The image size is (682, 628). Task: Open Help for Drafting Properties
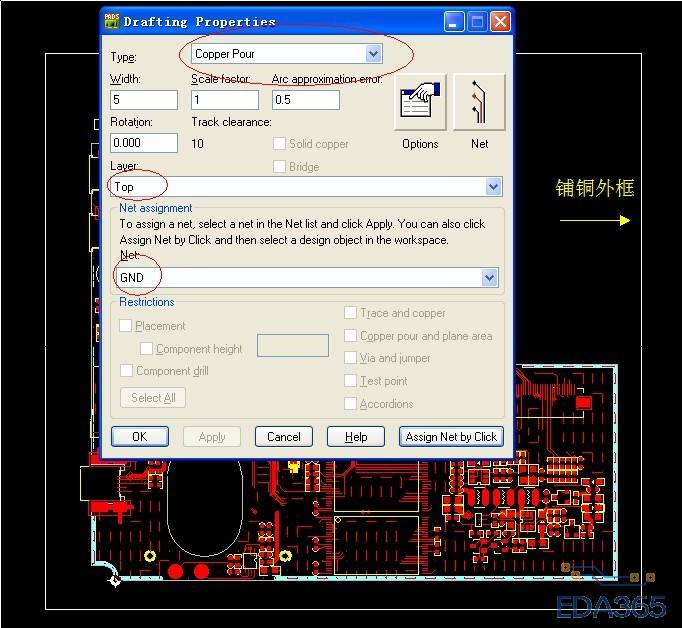(x=356, y=436)
